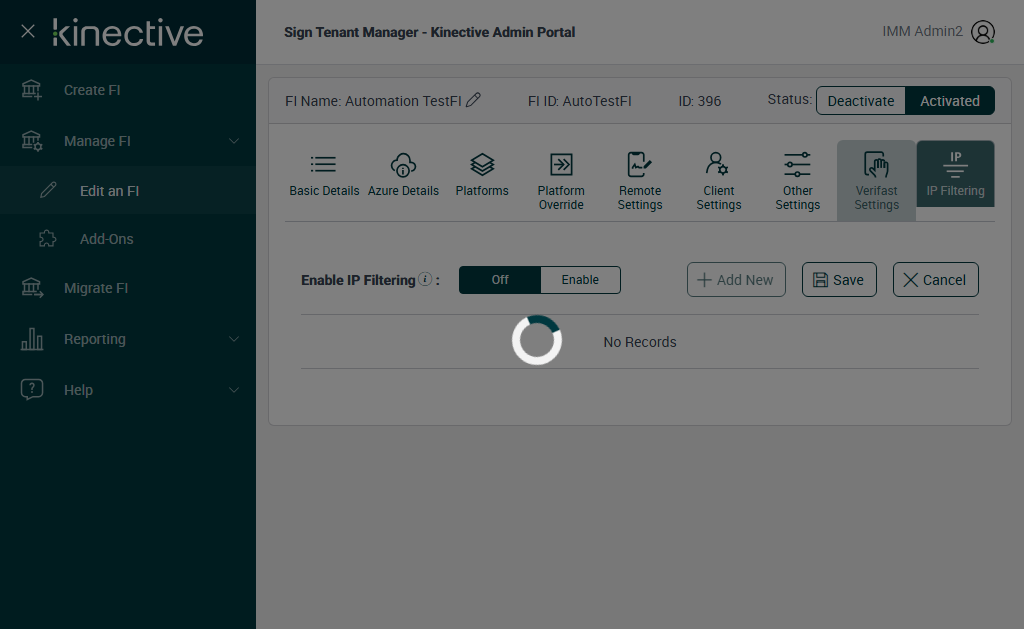Open the Basic Details tab

(324, 174)
